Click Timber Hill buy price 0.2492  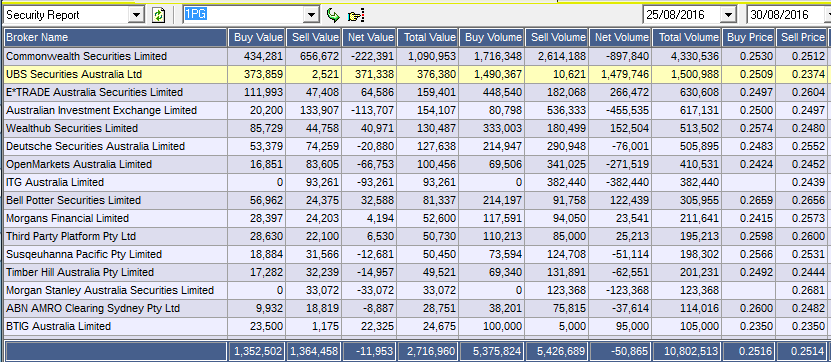(x=755, y=272)
